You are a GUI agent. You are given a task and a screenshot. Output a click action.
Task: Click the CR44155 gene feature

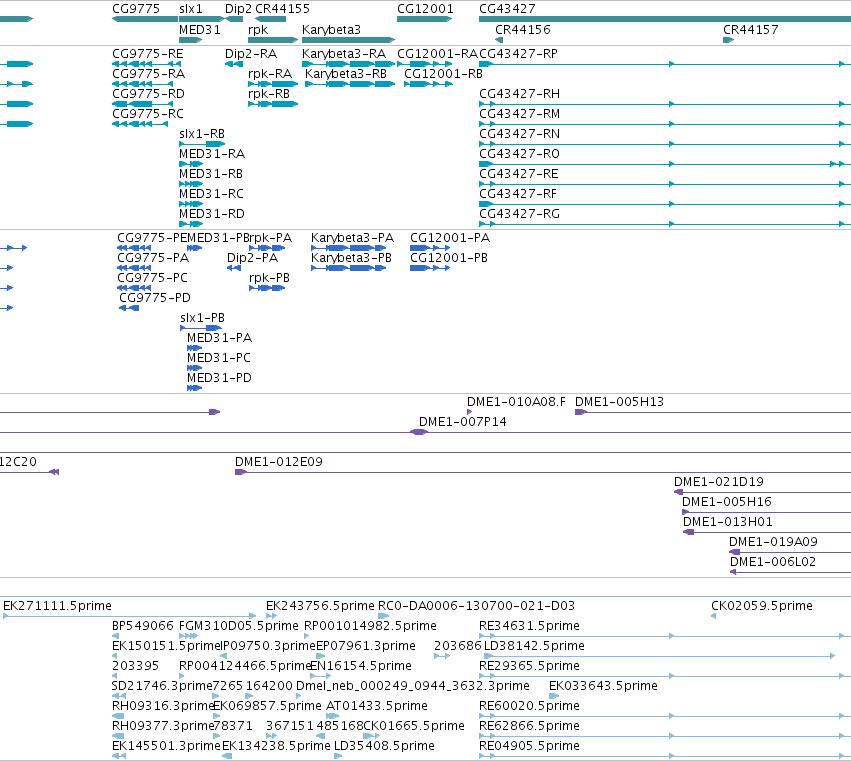(x=270, y=19)
